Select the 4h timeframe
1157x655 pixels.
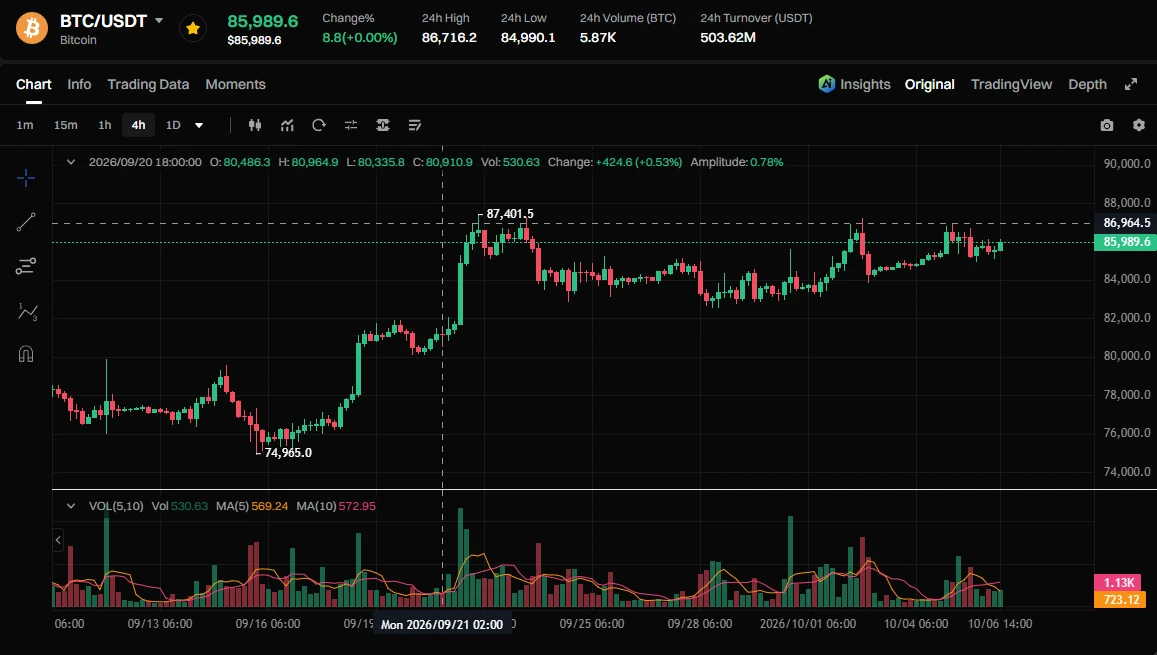[x=138, y=125]
